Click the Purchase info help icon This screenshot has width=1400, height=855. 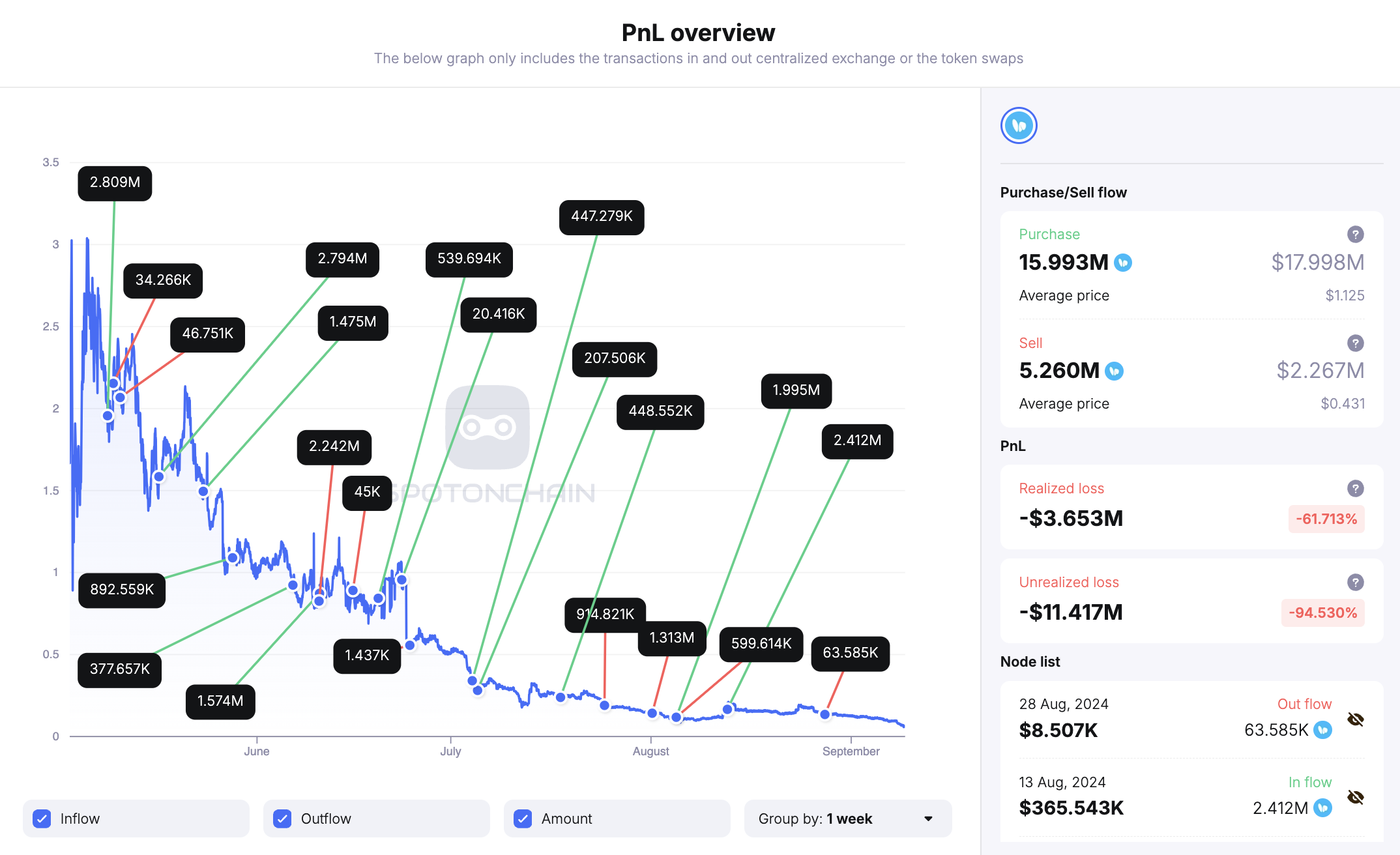pyautogui.click(x=1358, y=234)
